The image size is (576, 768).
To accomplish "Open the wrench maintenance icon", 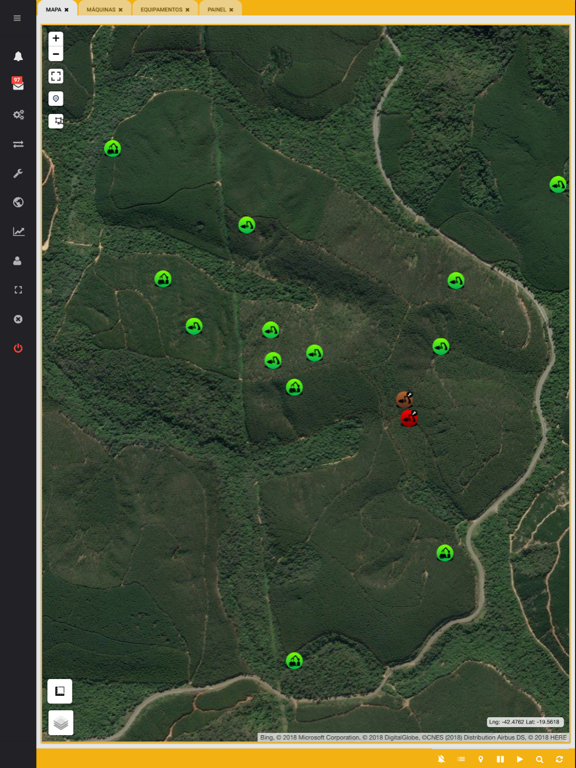I will [18, 173].
